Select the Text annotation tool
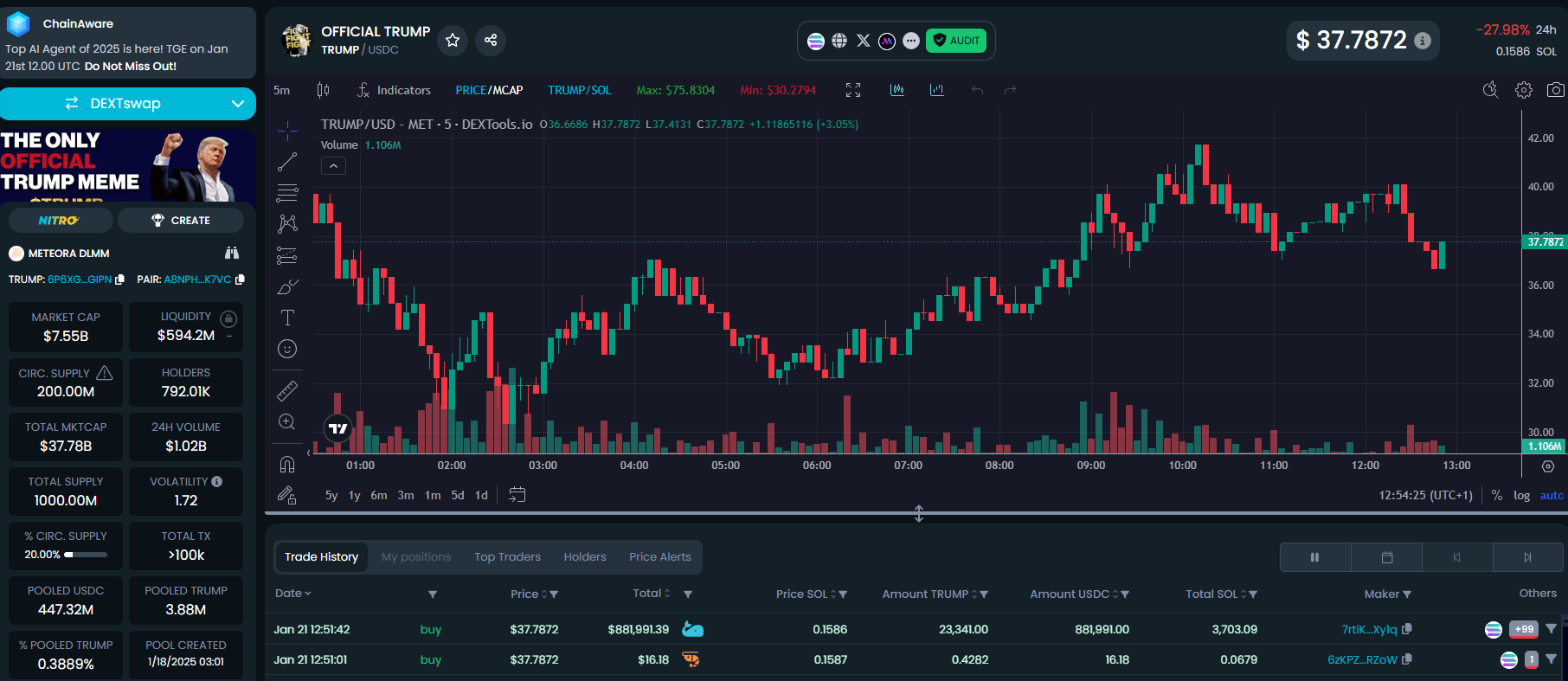 coord(287,318)
